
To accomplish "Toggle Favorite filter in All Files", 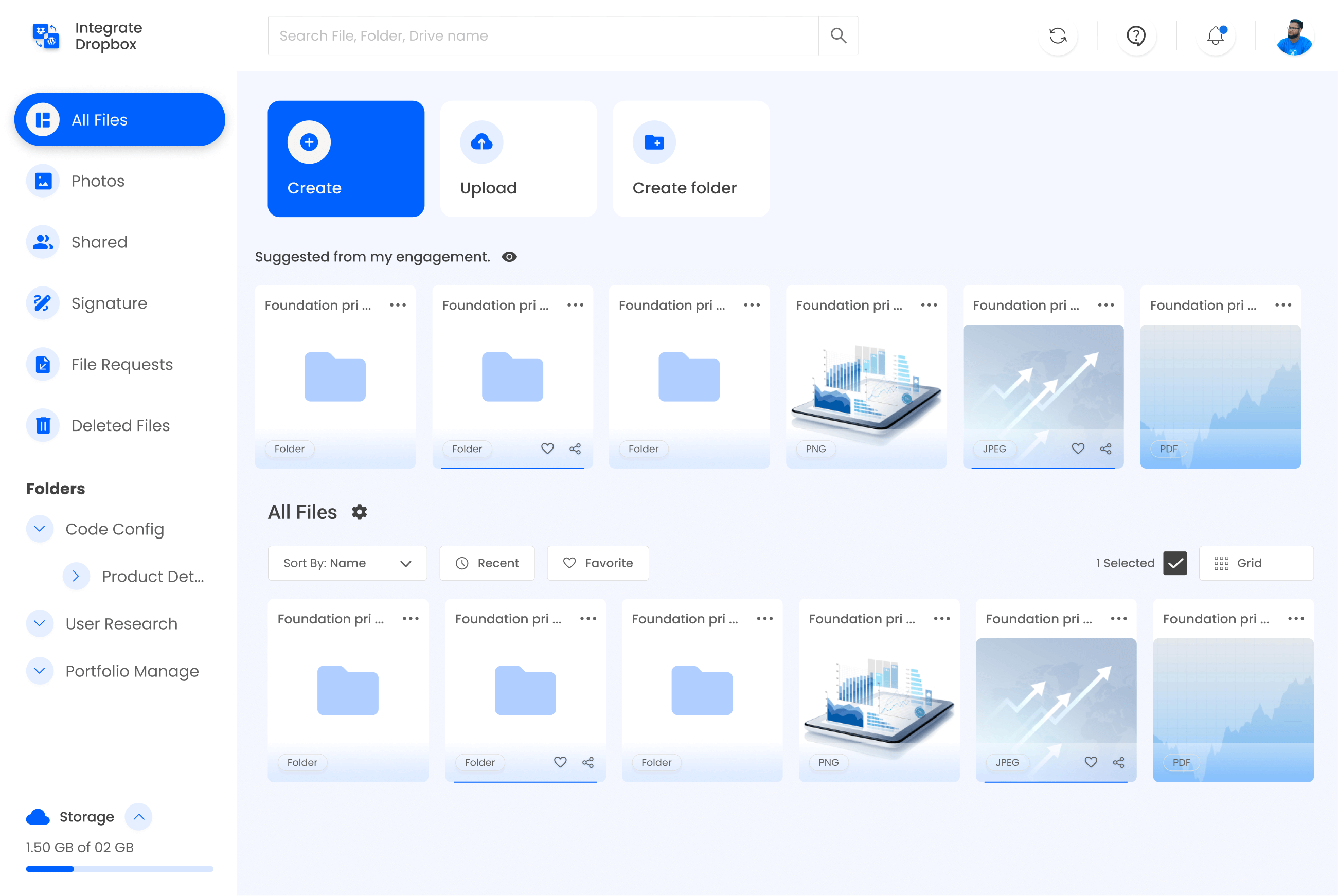I will pyautogui.click(x=598, y=562).
